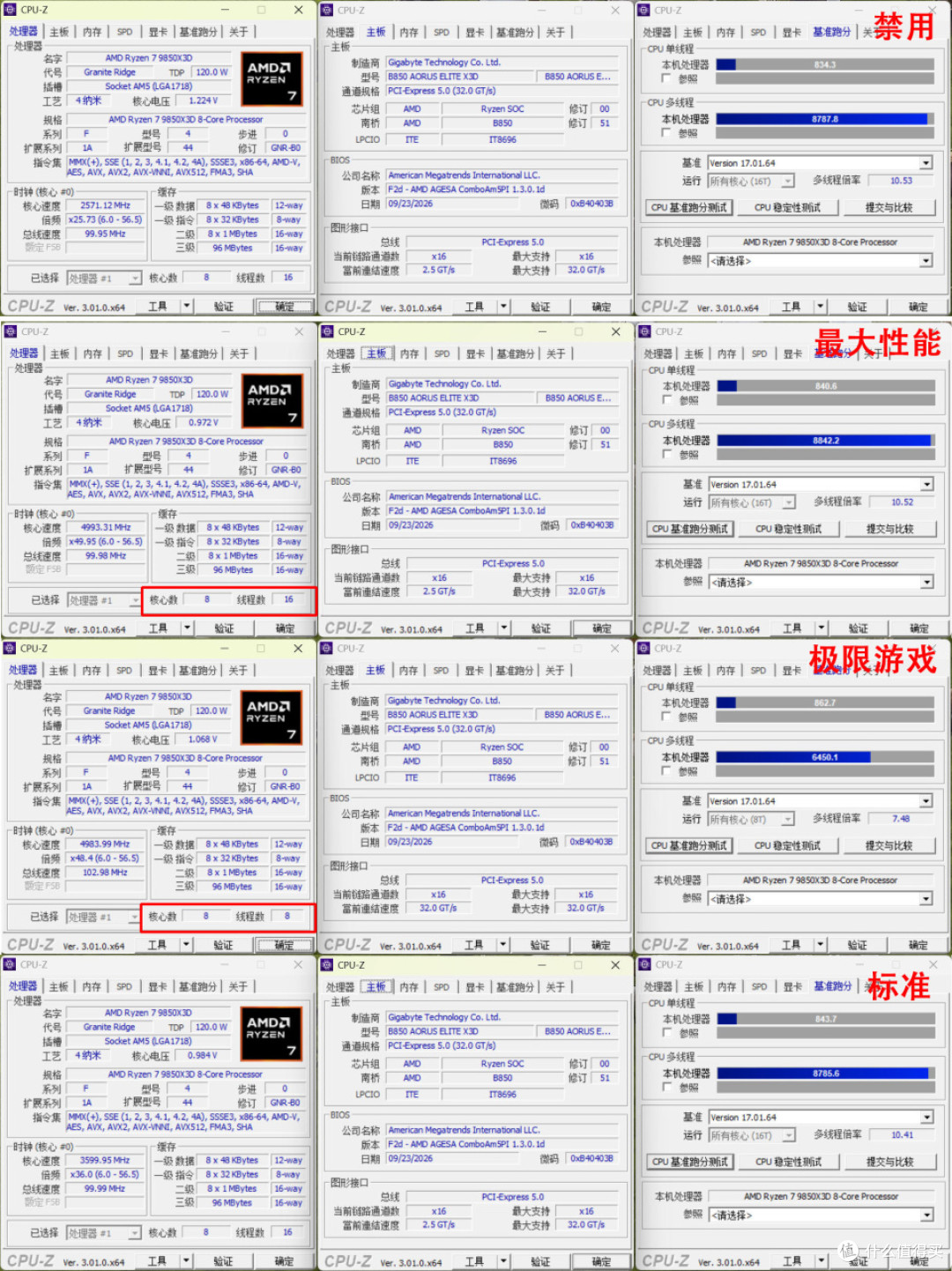Toggle 参照 checkbox under single-thread score 843.7
Screen dimensions: 952x1271
click(x=667, y=1033)
